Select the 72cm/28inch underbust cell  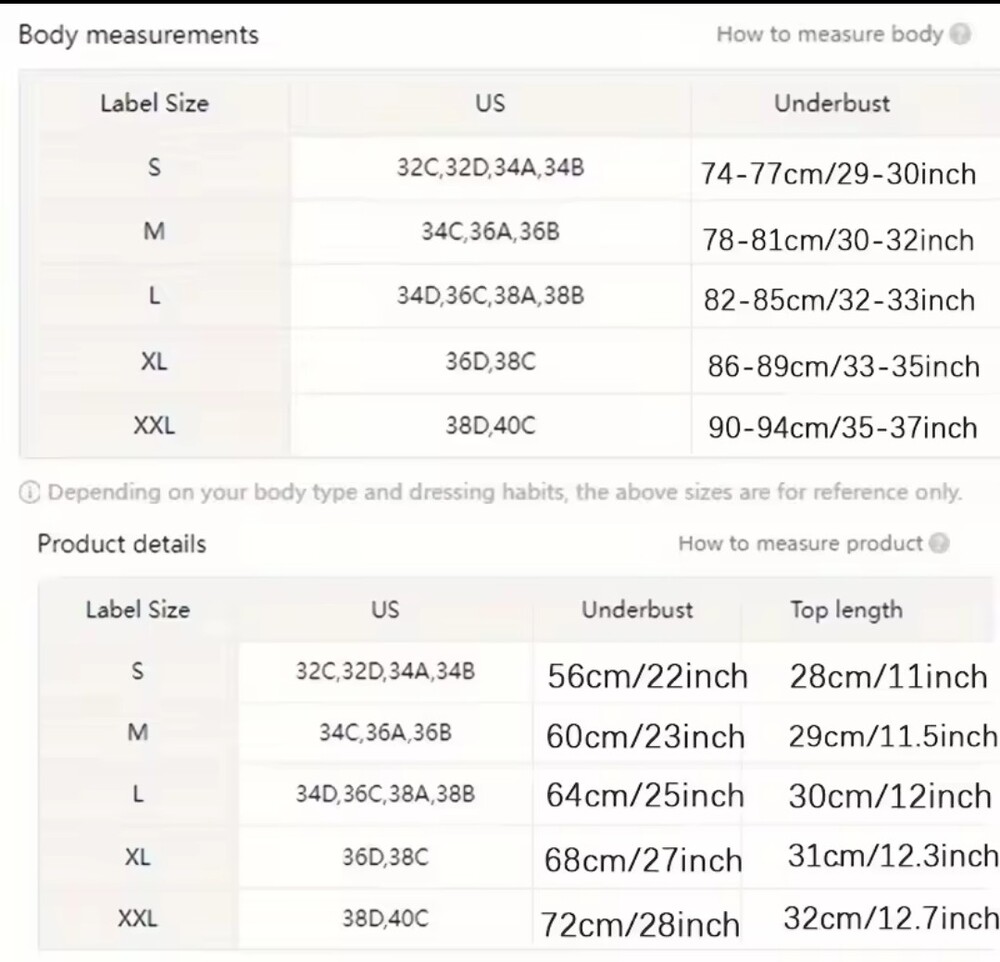pos(640,924)
